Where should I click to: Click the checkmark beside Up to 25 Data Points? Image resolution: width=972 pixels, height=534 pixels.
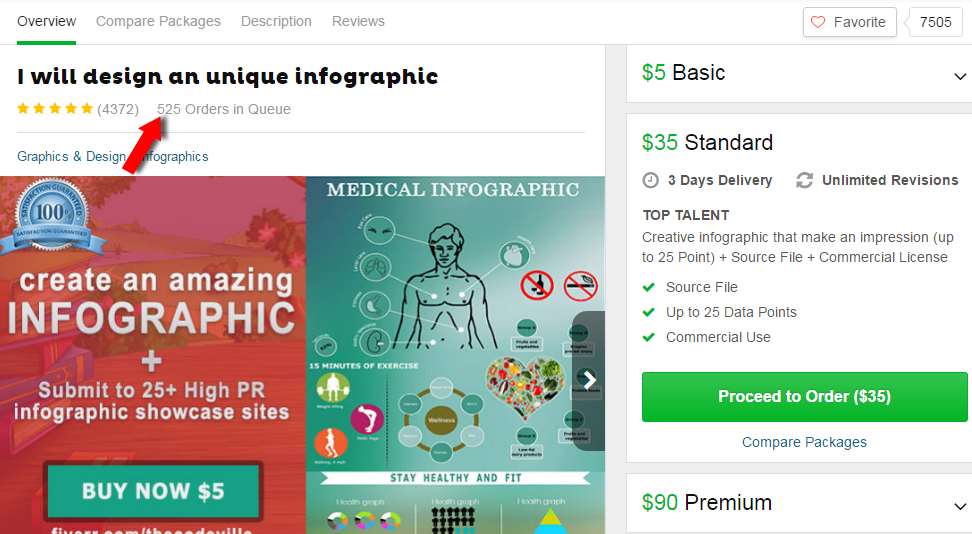(648, 312)
